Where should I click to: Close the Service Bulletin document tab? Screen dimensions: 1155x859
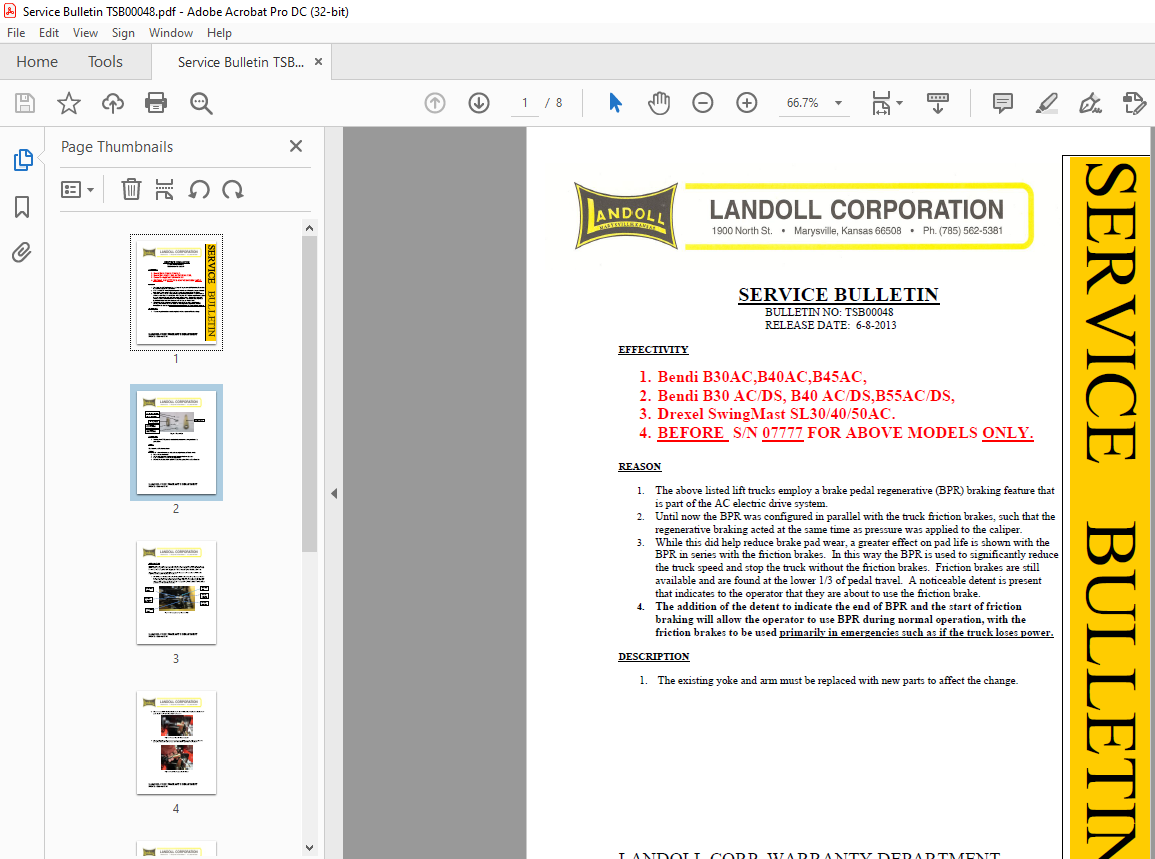click(318, 62)
